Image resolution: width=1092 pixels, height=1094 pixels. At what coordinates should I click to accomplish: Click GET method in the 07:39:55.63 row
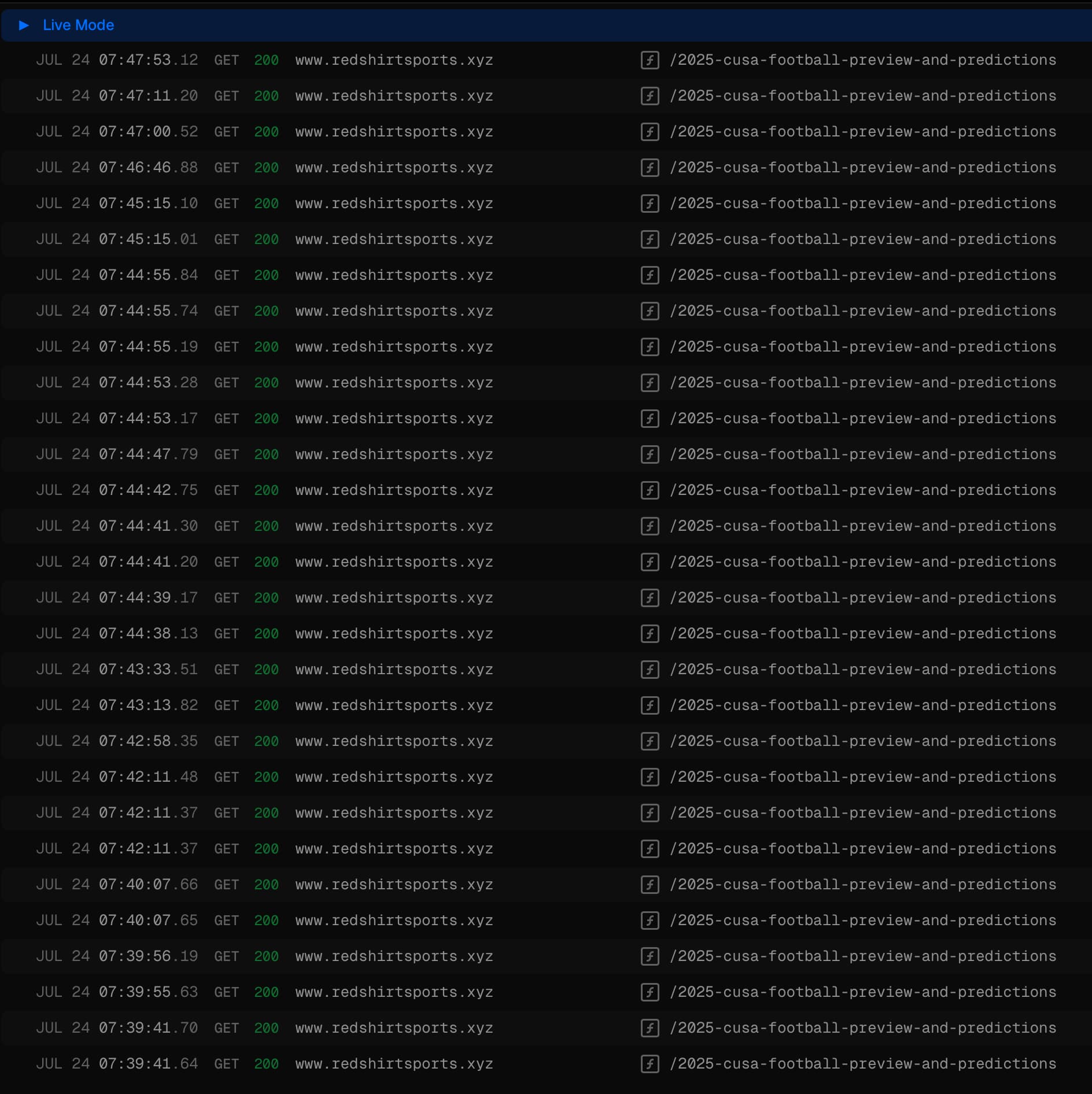226,992
